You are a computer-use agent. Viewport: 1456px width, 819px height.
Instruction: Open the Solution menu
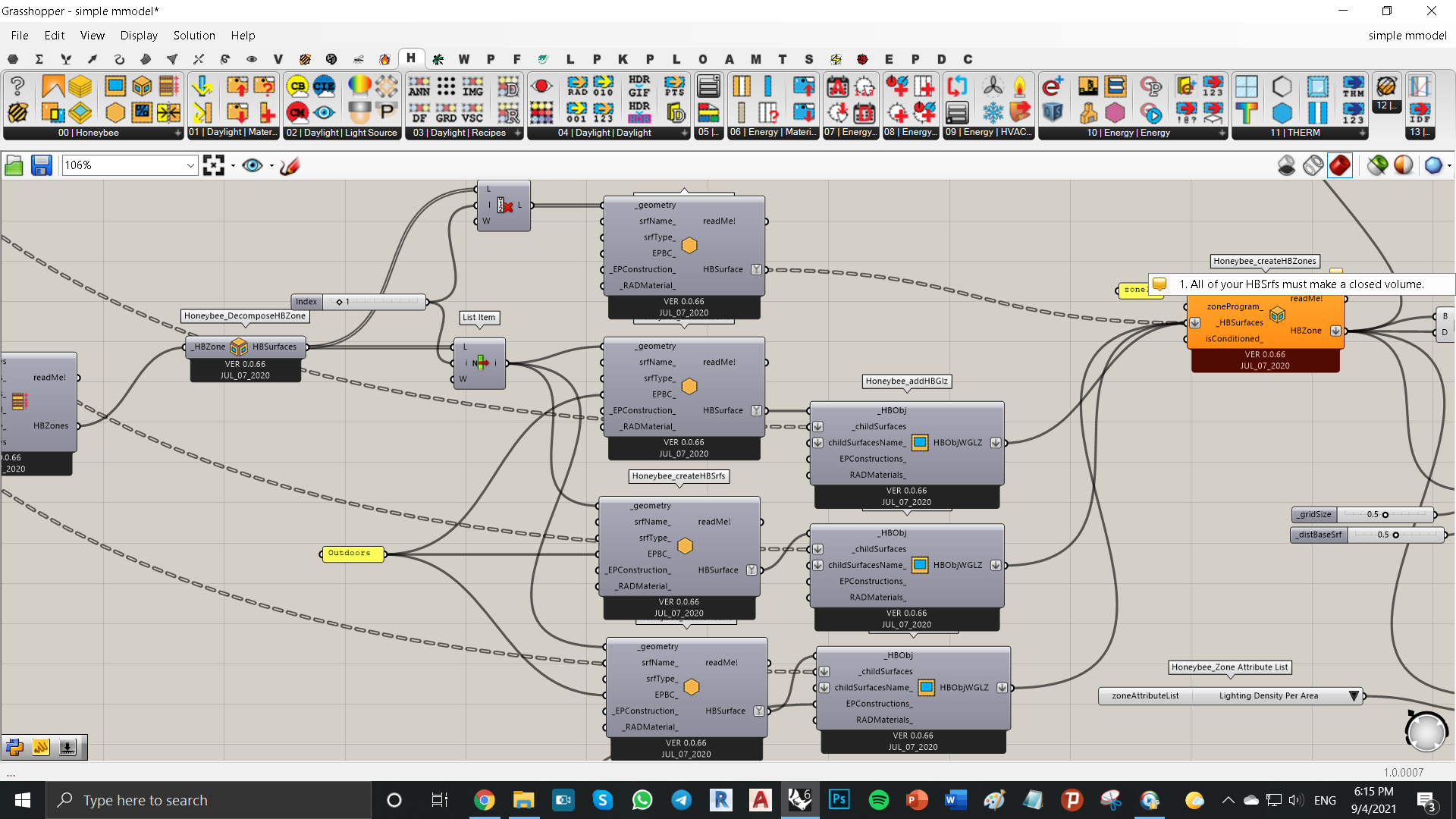pyautogui.click(x=194, y=36)
